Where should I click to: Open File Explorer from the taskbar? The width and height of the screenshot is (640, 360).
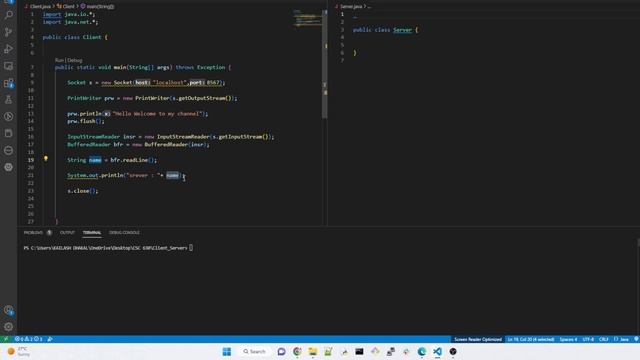[x=313, y=351]
